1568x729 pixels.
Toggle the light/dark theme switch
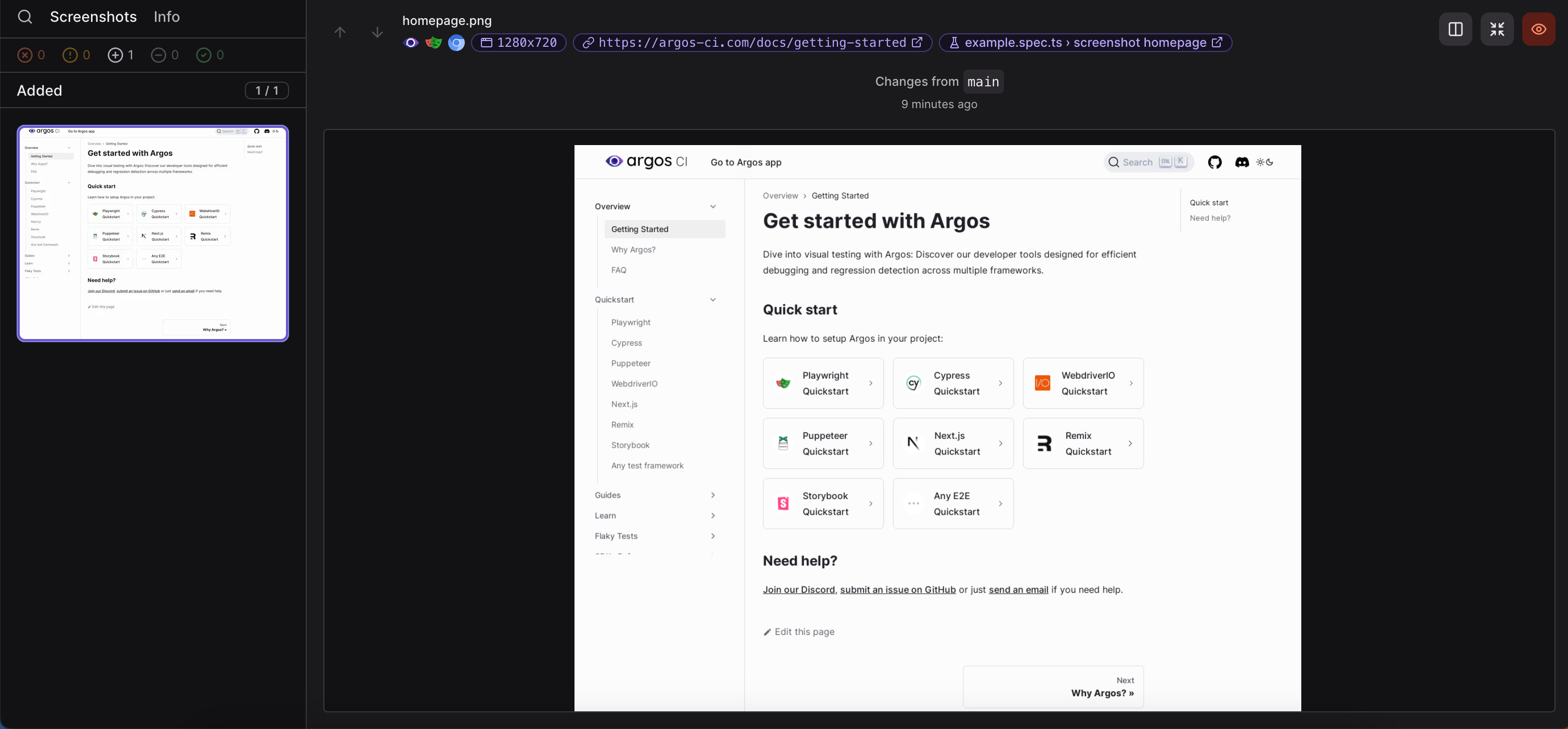(x=1265, y=162)
